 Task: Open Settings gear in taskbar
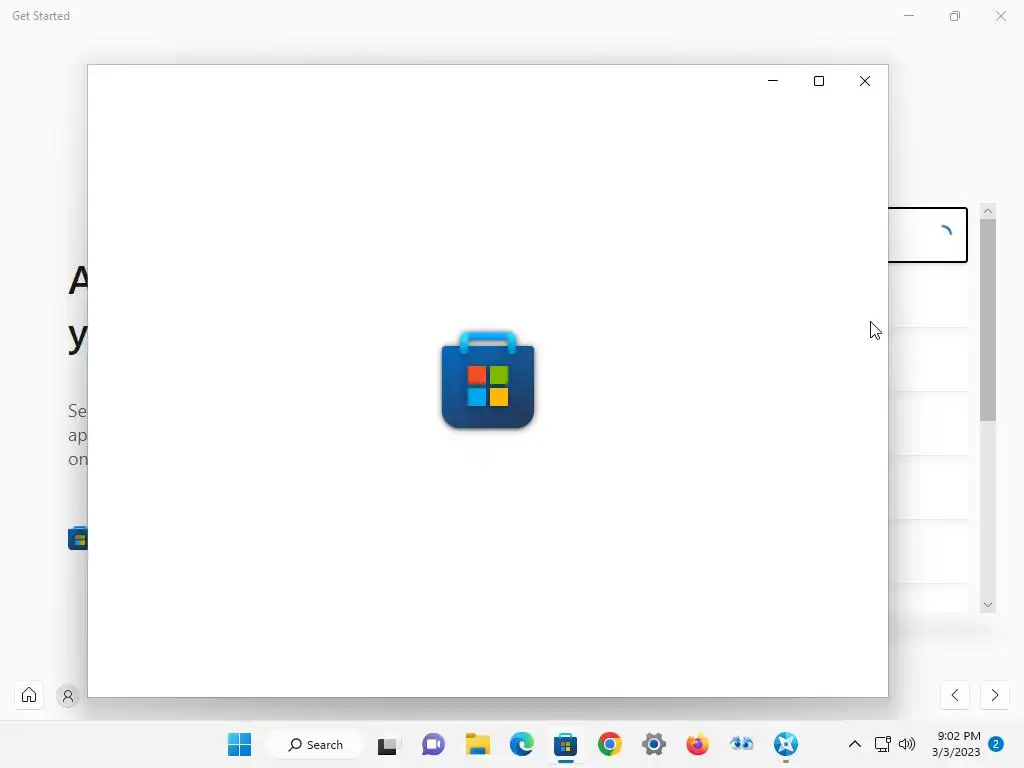(654, 744)
